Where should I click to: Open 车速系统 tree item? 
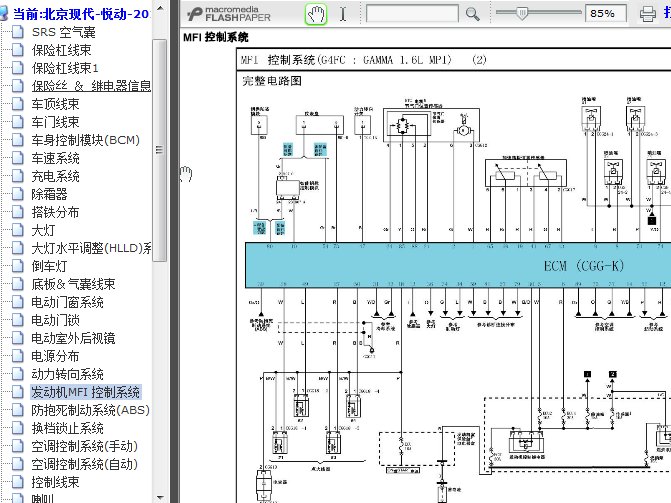(55, 158)
